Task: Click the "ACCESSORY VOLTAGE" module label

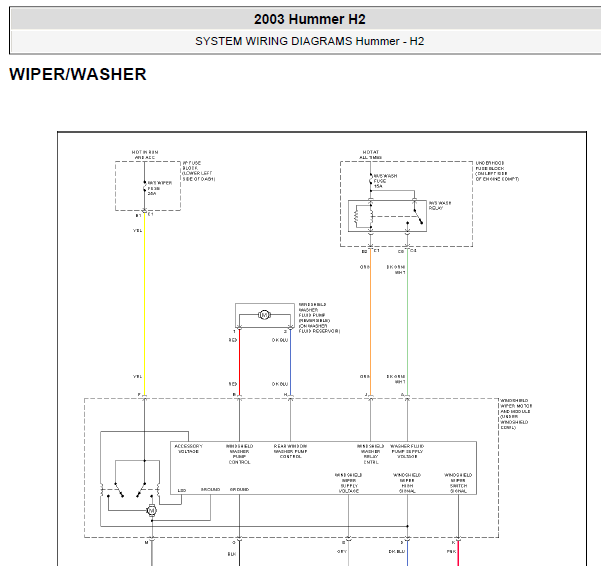Action: point(189,449)
